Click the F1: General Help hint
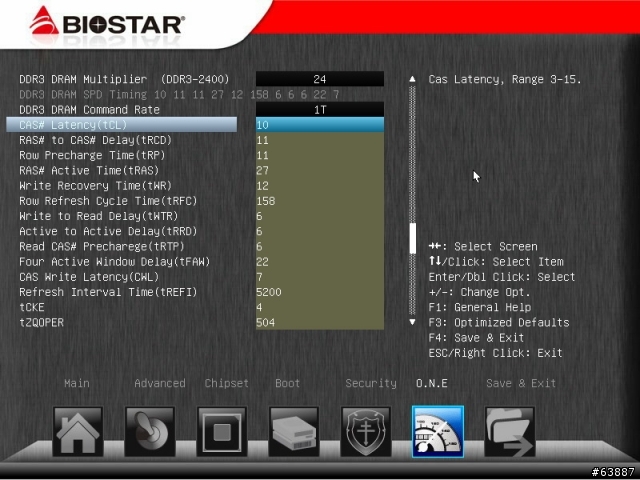The height and width of the screenshot is (480, 640). (480, 307)
